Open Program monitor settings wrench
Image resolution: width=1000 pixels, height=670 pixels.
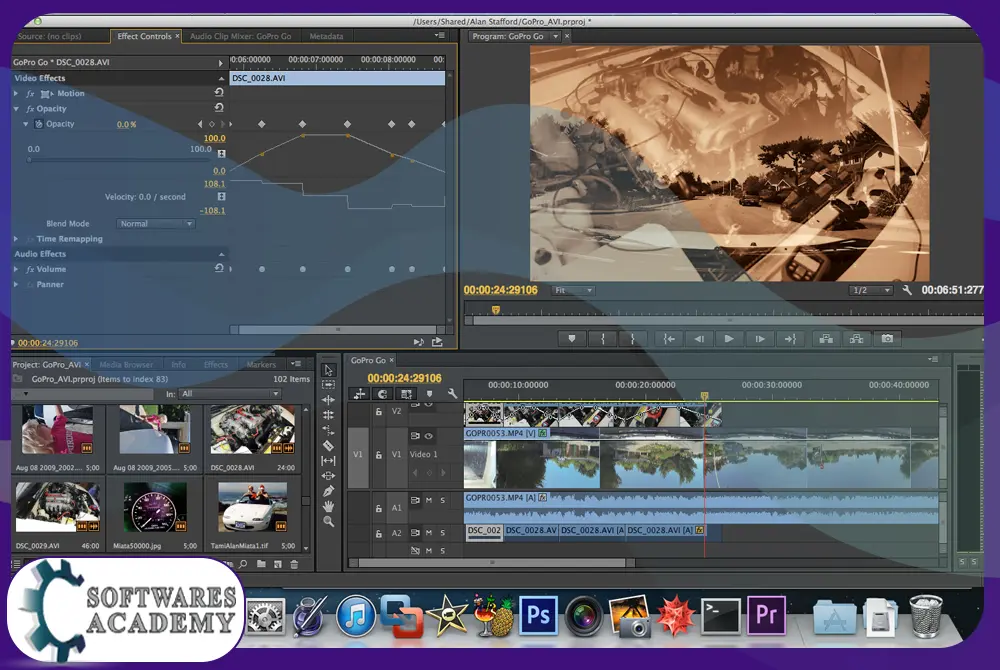click(907, 290)
